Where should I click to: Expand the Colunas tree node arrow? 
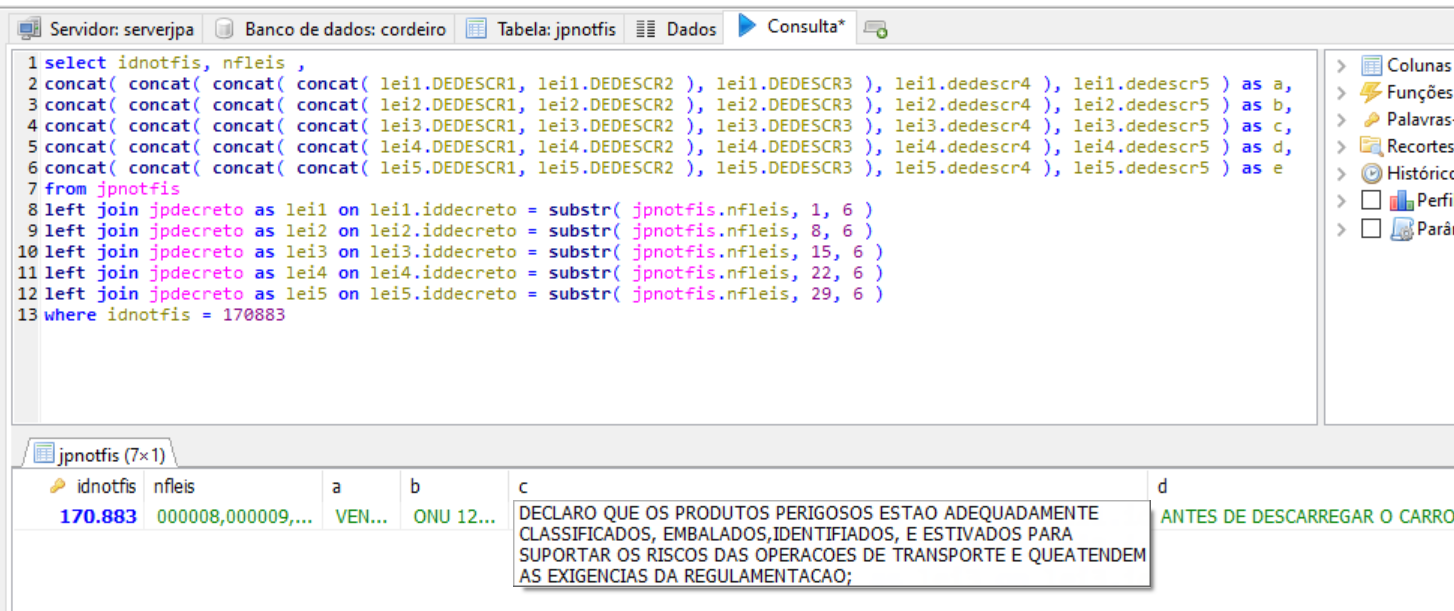[1342, 66]
